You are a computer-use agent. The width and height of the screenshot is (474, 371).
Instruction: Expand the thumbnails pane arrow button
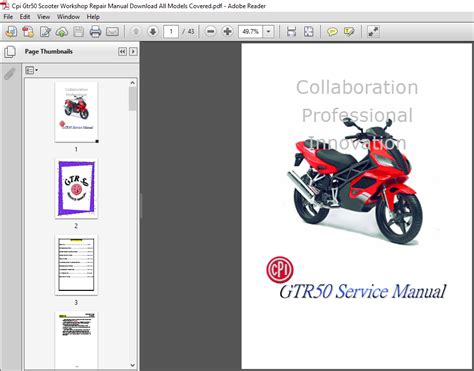click(133, 51)
